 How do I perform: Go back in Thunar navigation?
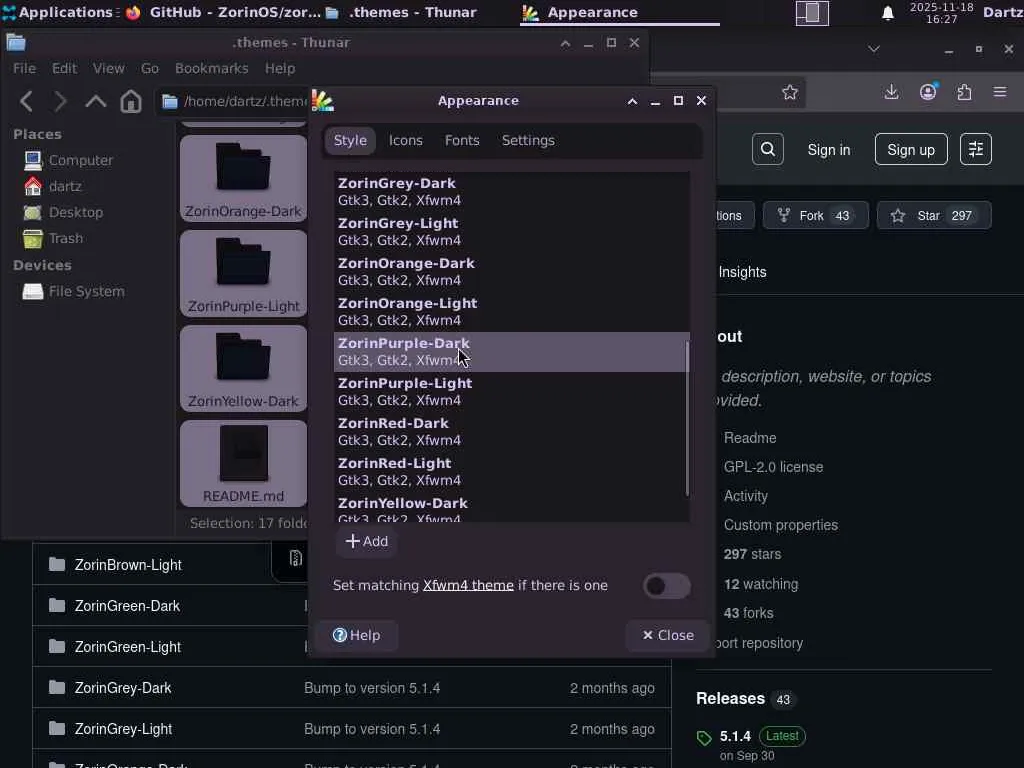point(26,101)
